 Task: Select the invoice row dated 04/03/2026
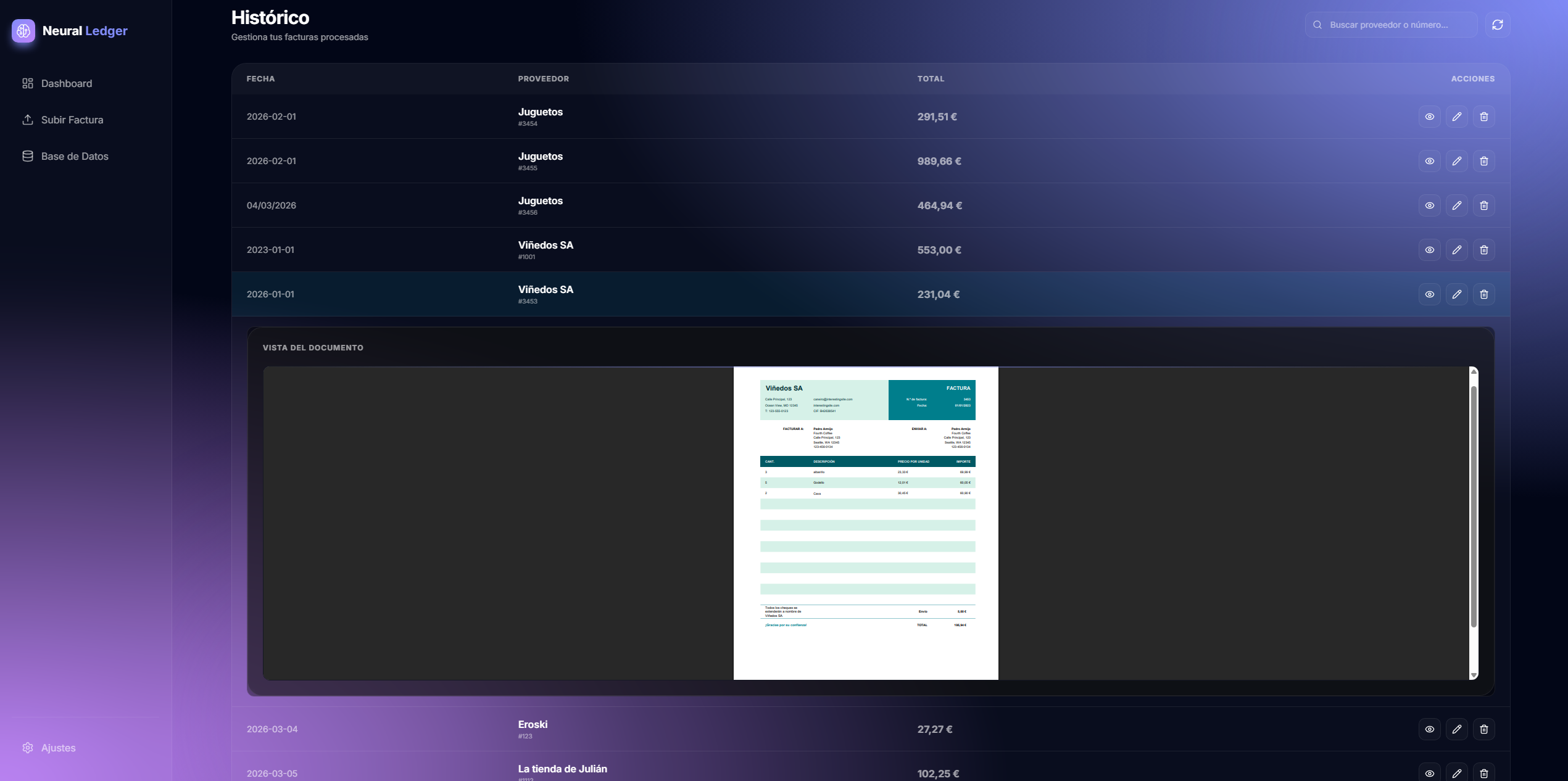click(679, 205)
